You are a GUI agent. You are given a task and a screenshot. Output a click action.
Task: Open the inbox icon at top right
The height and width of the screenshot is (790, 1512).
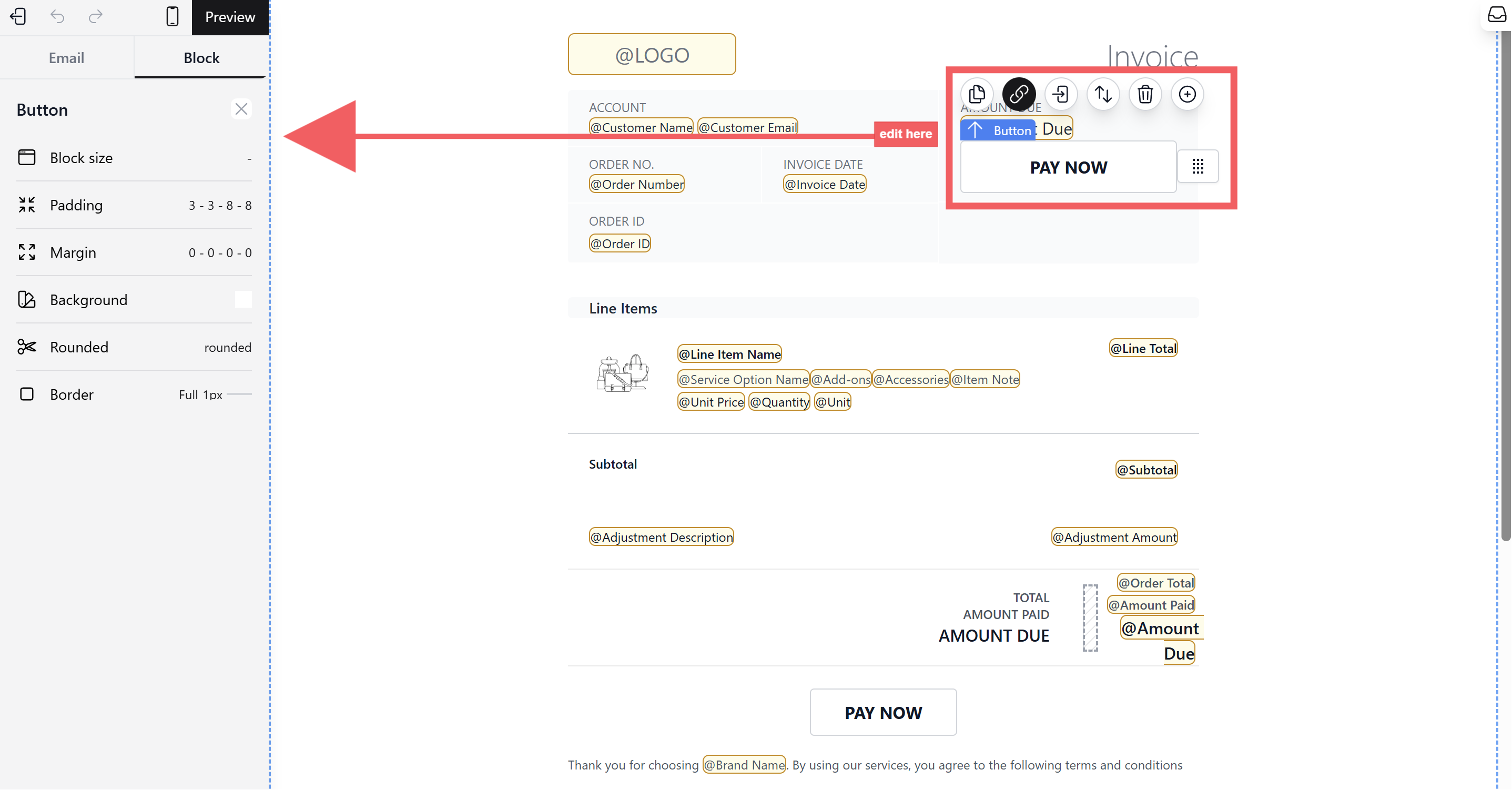[x=1496, y=14]
